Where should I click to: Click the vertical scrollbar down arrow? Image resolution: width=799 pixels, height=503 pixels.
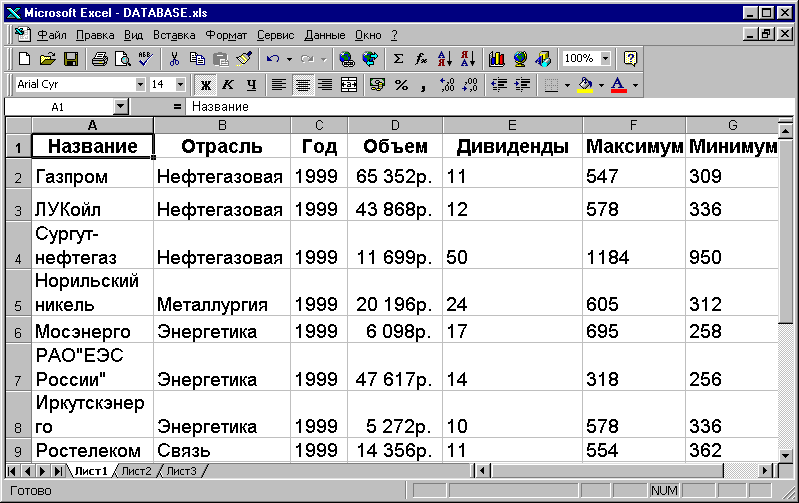(x=786, y=455)
